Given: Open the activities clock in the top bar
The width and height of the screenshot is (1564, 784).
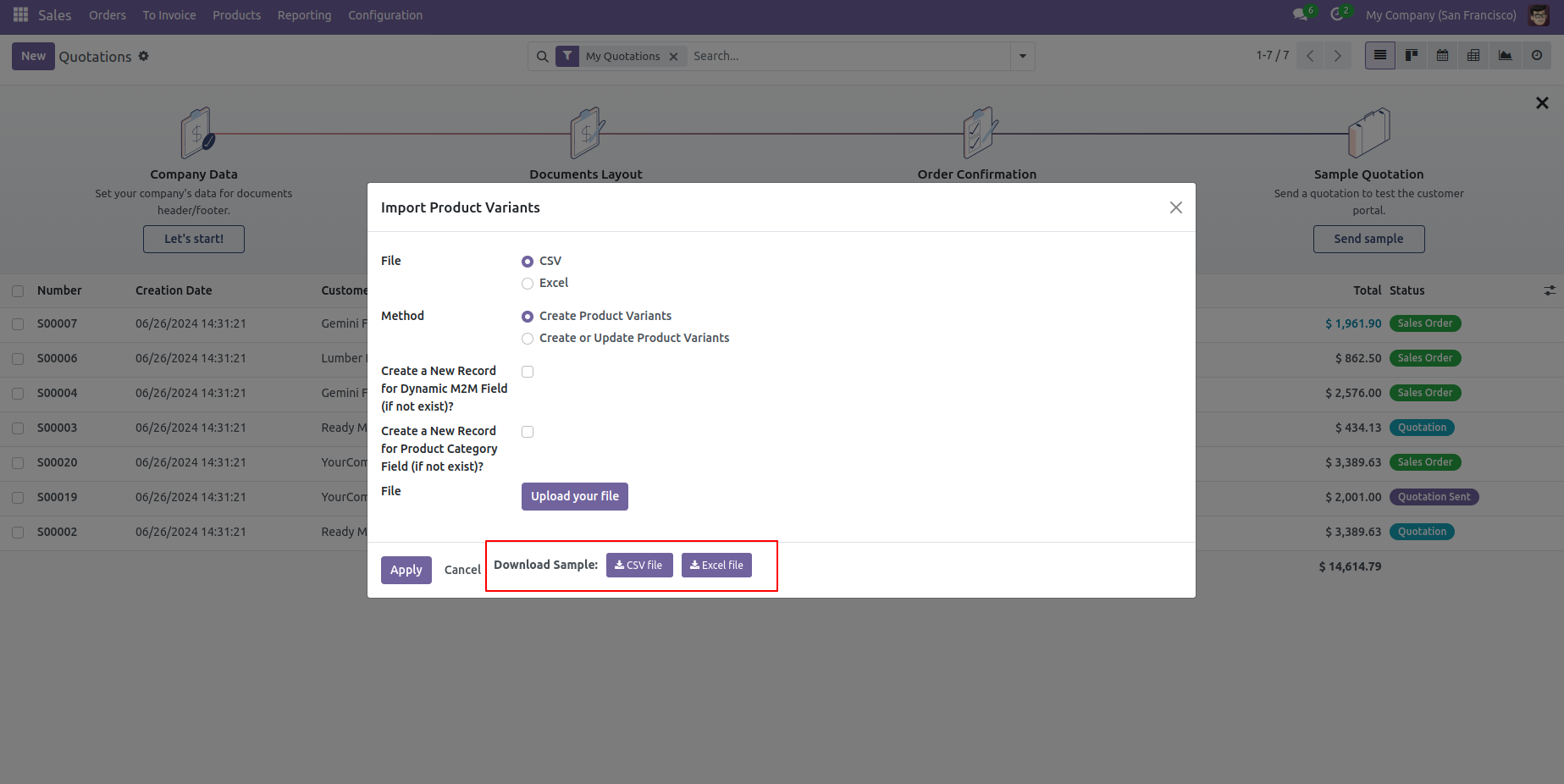Looking at the screenshot, I should point(1336,14).
